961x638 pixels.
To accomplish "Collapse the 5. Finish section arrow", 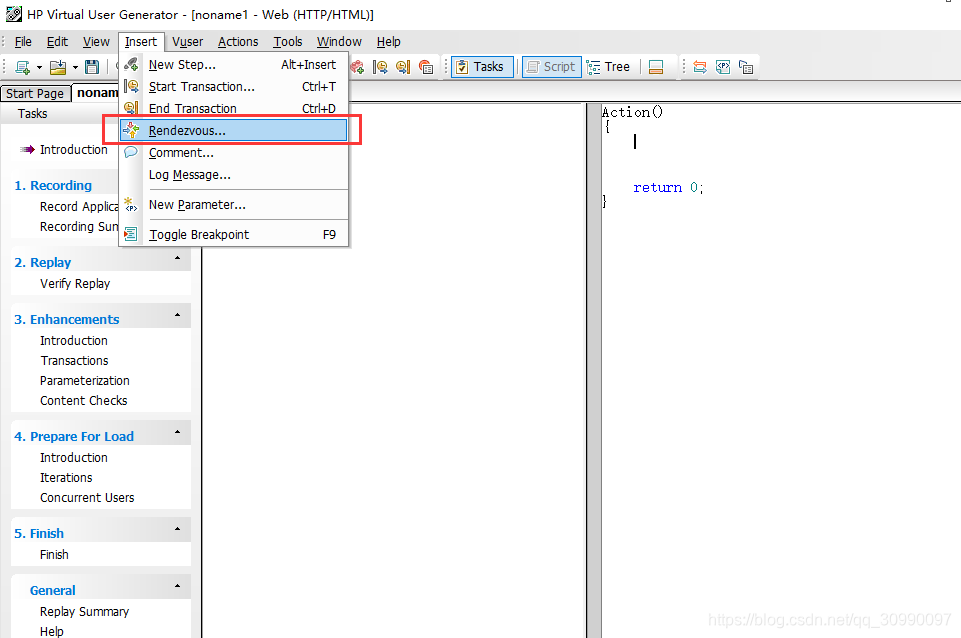I will [x=178, y=529].
